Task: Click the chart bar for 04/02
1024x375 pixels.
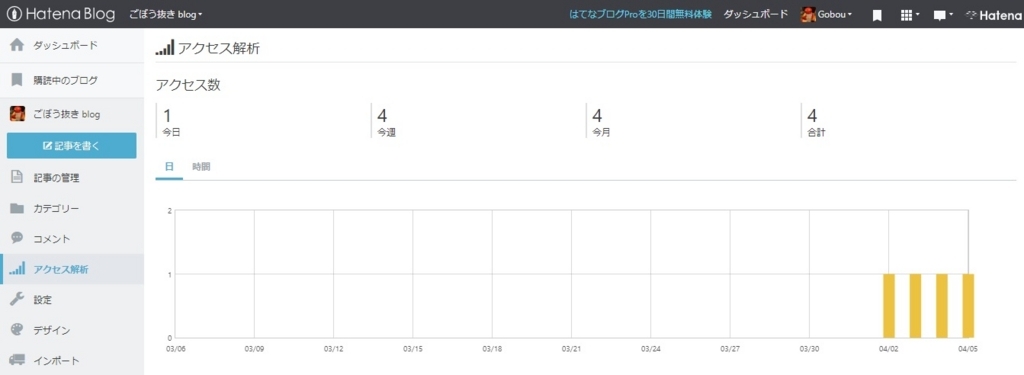Action: 889,306
